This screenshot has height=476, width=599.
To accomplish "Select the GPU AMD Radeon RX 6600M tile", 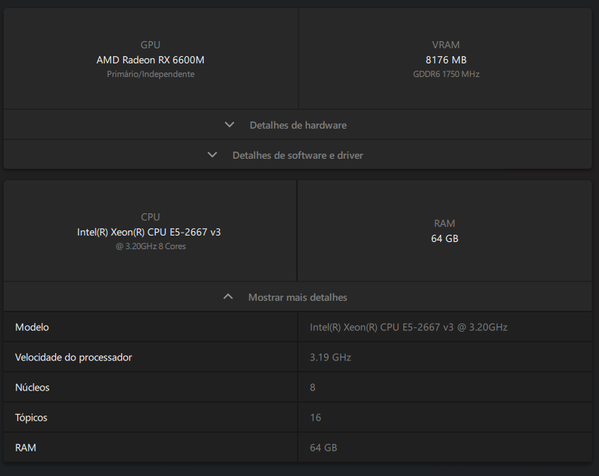I will point(151,59).
